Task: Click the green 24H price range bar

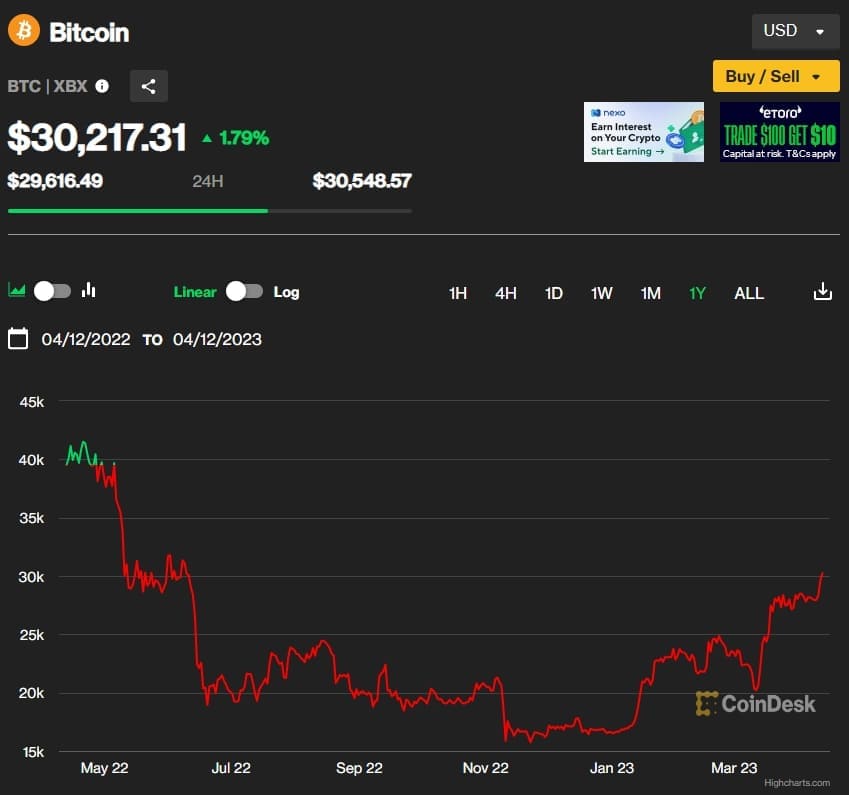Action: pos(137,211)
